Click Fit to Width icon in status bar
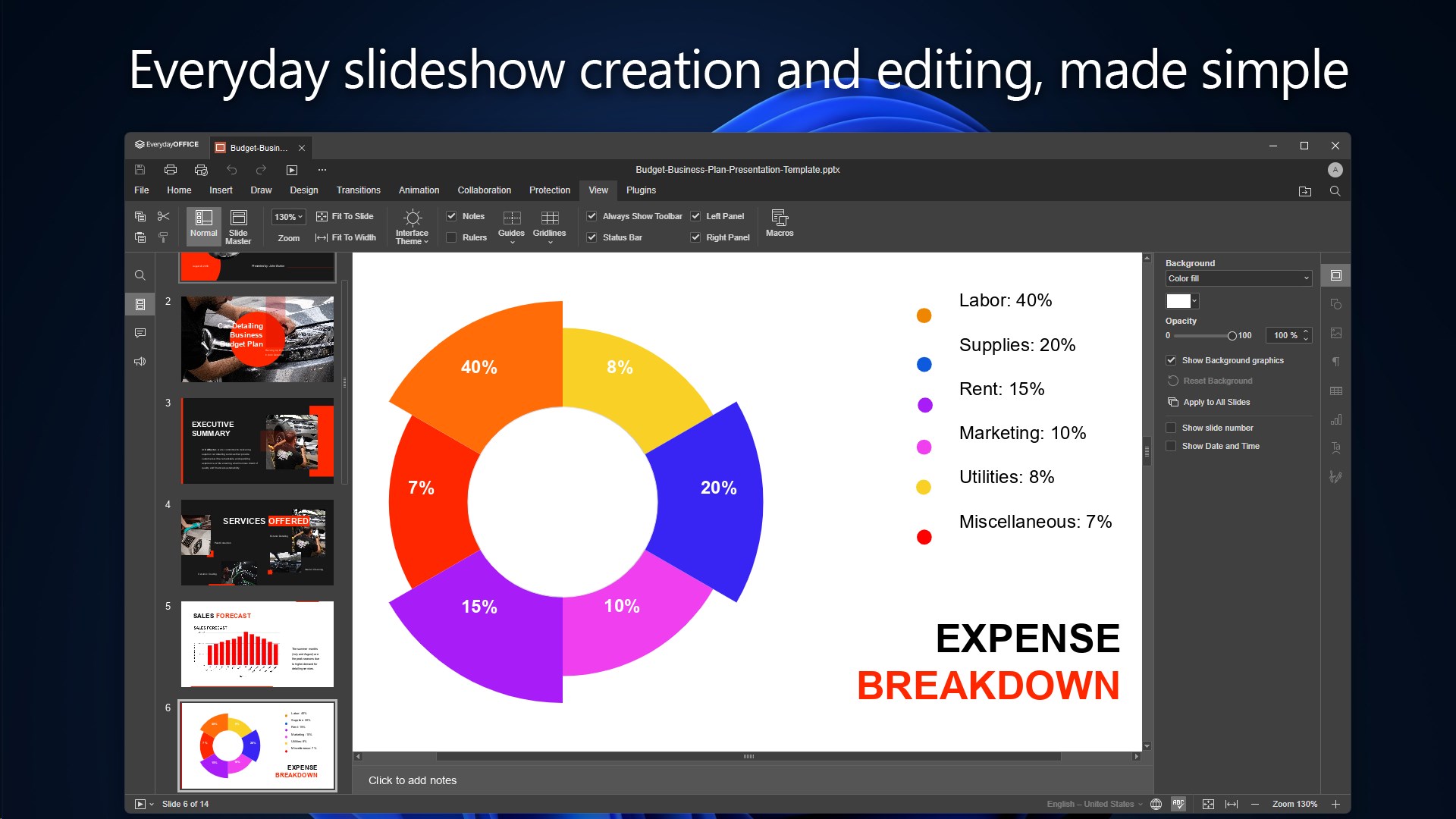The image size is (1456, 819). point(1232,804)
